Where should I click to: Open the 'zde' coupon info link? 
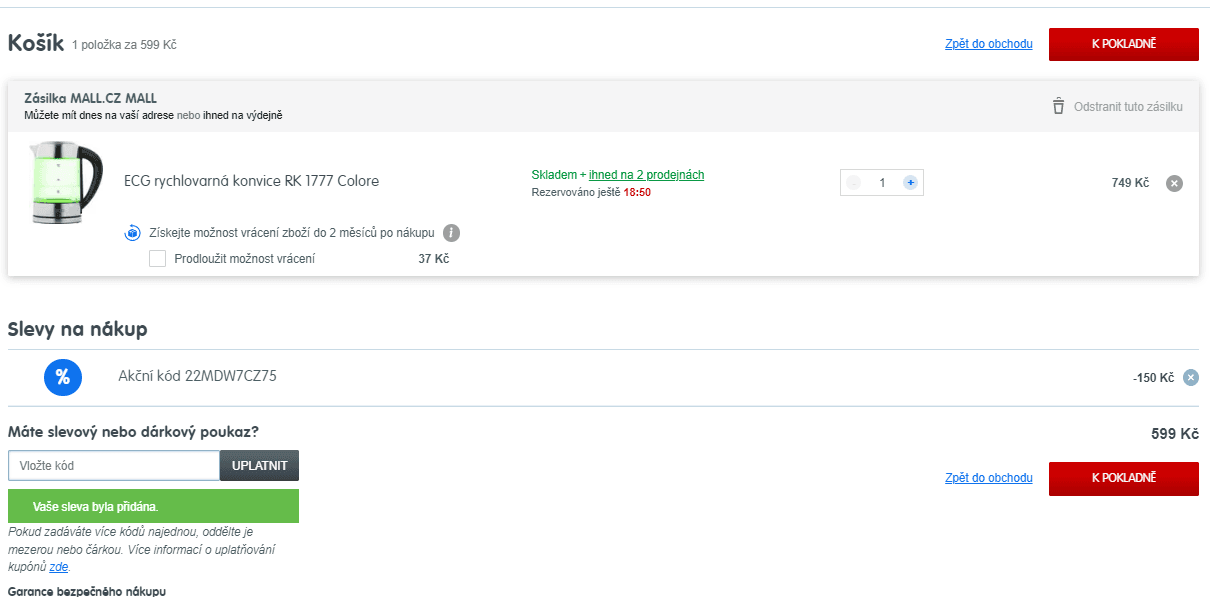coord(59,567)
